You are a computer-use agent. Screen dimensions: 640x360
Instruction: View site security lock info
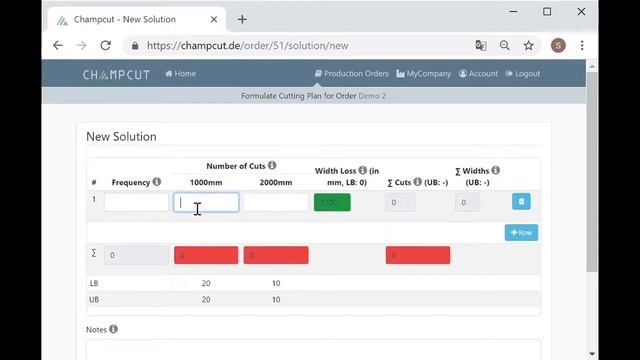(x=135, y=46)
